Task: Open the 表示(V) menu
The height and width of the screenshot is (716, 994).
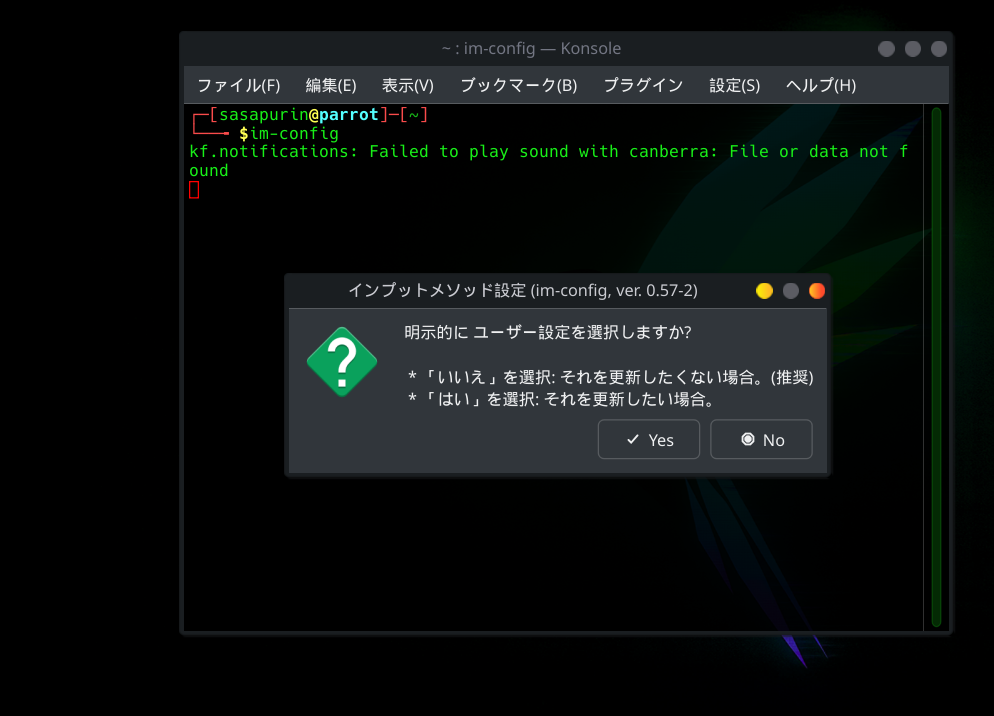Action: [406, 85]
